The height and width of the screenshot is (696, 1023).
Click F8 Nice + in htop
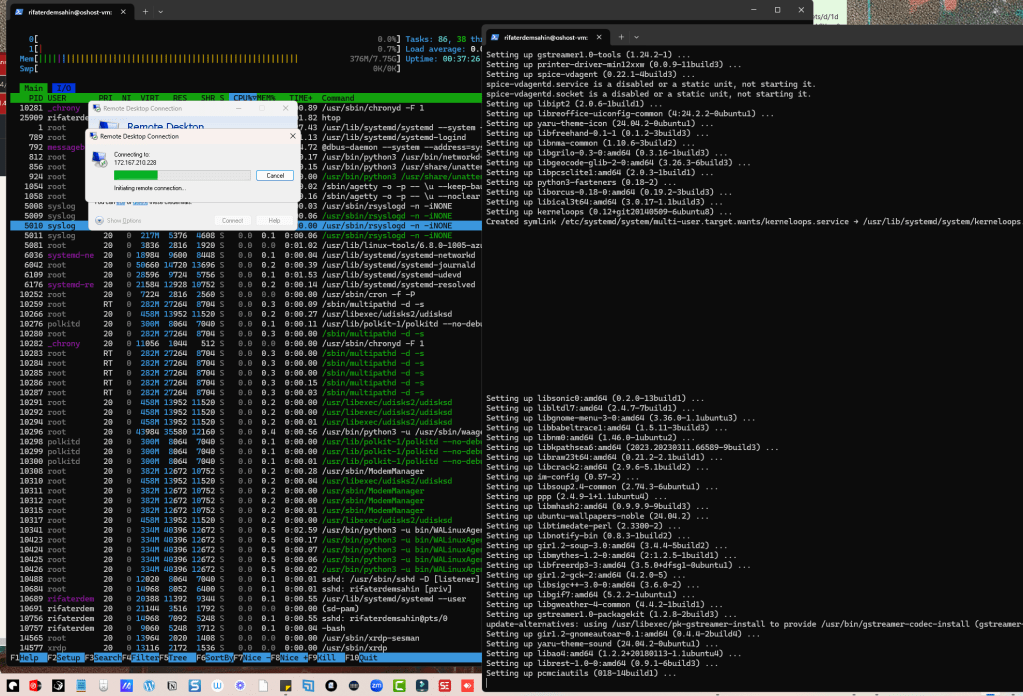[x=289, y=658]
